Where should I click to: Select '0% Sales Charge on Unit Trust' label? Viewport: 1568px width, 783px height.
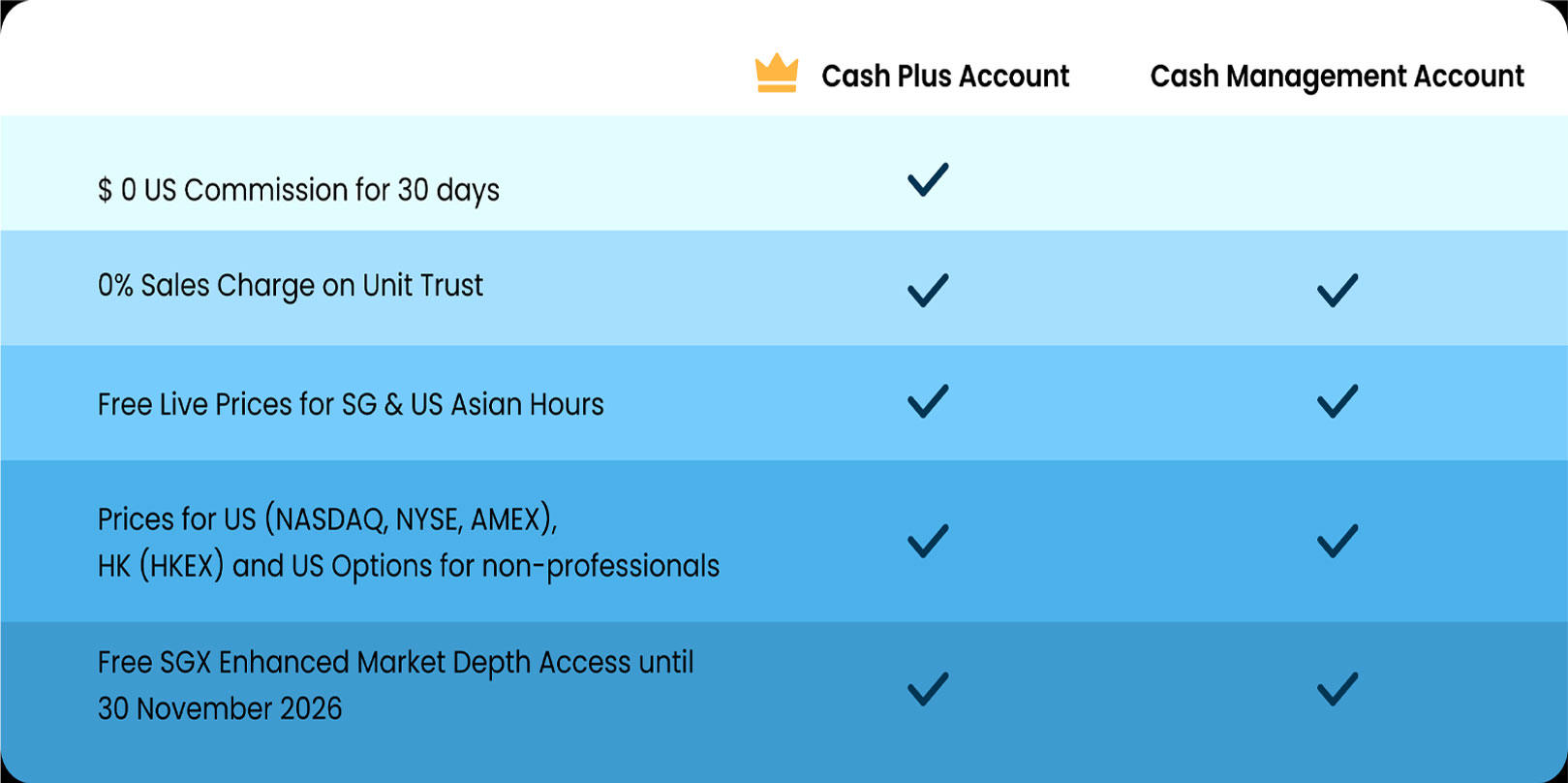click(x=290, y=286)
